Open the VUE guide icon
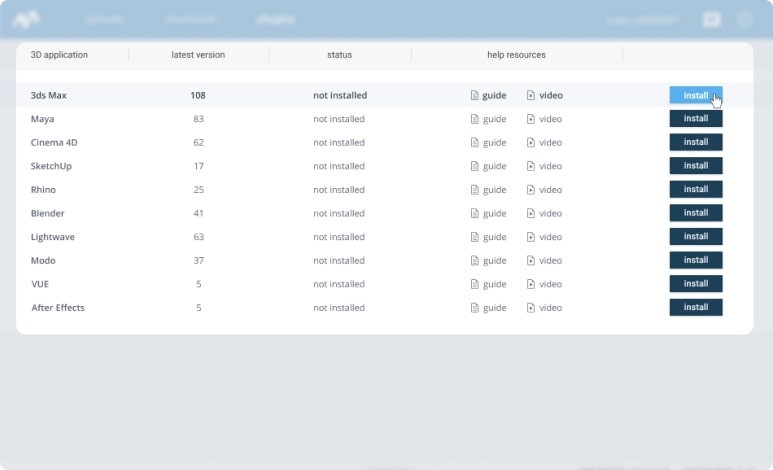This screenshot has height=470, width=773. point(474,284)
